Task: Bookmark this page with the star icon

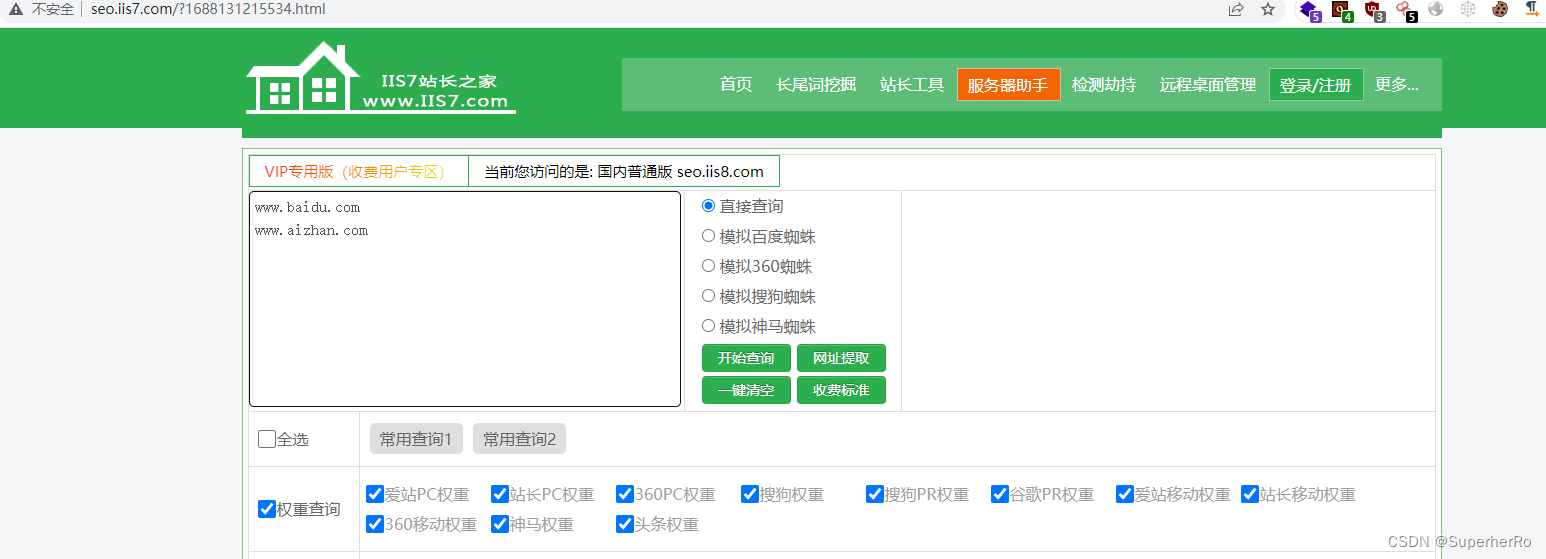Action: click(1268, 10)
